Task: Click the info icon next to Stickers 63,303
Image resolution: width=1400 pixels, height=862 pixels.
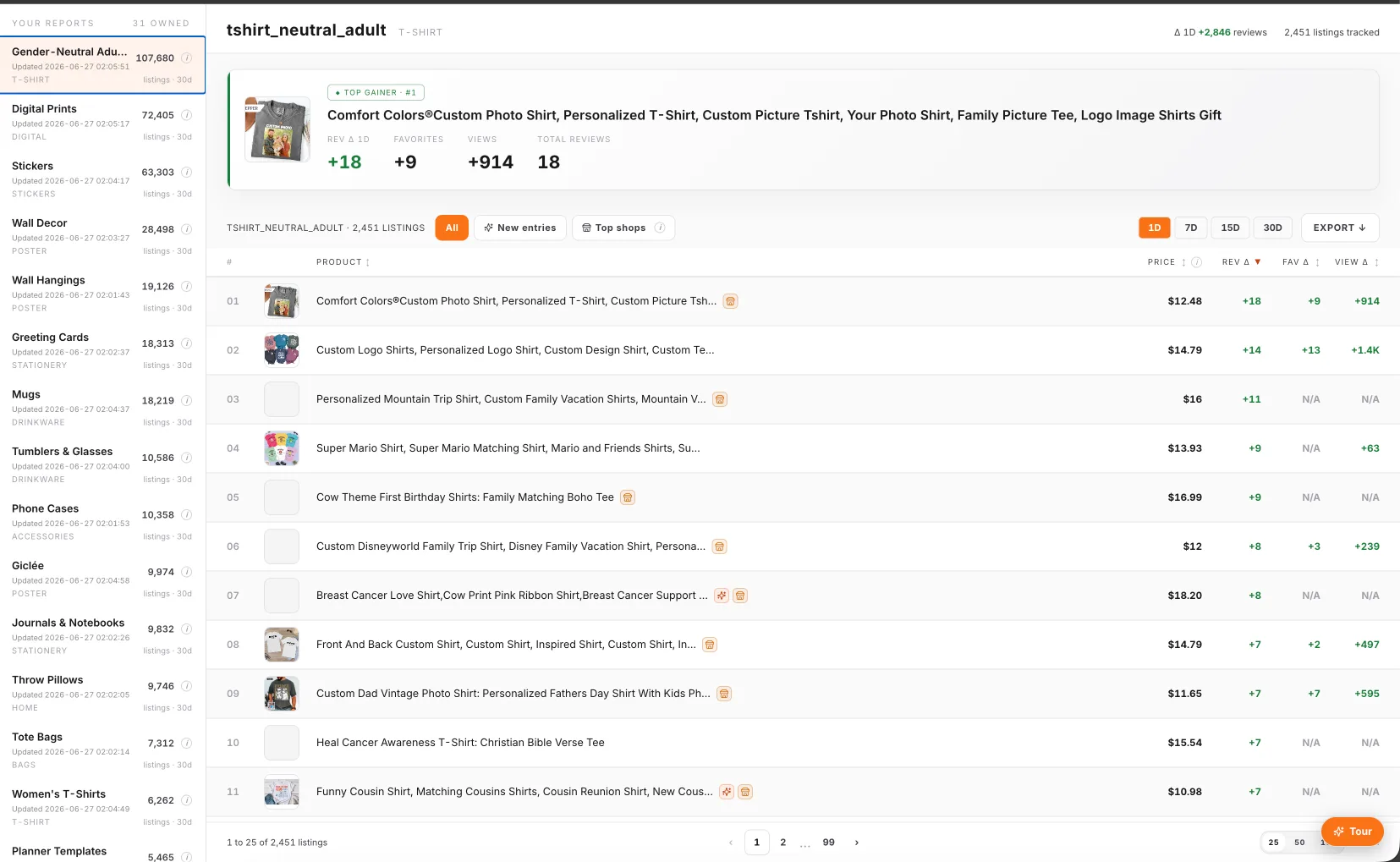Action: (187, 172)
